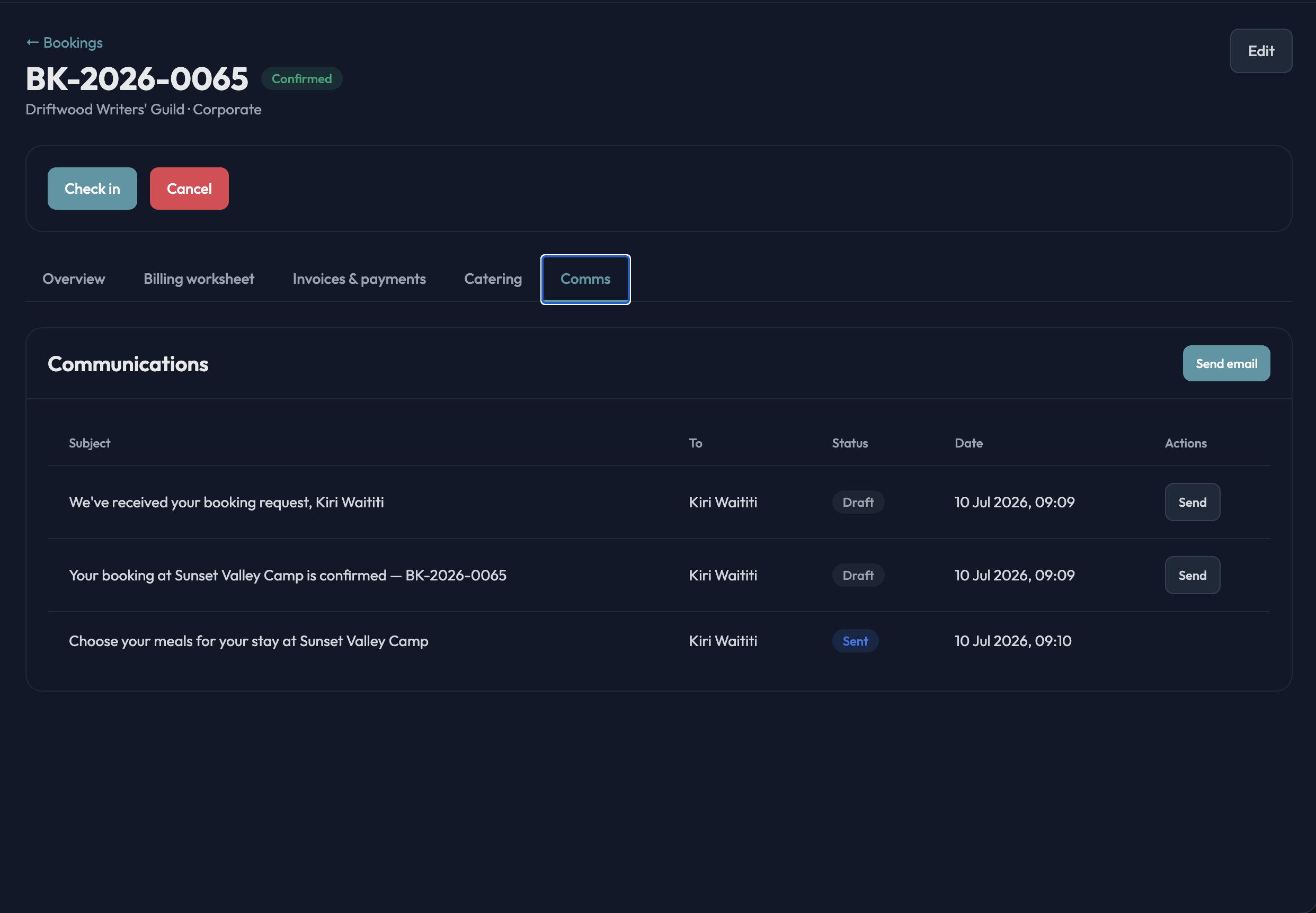Click the Date column header

[968, 443]
